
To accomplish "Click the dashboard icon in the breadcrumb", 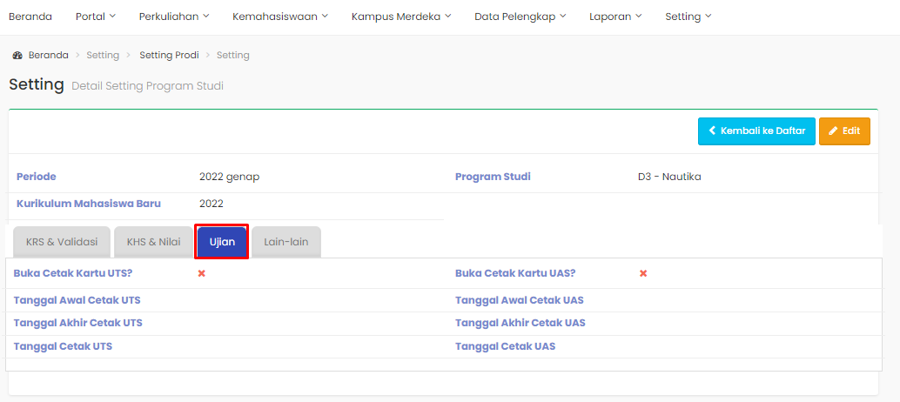I will pyautogui.click(x=17, y=55).
